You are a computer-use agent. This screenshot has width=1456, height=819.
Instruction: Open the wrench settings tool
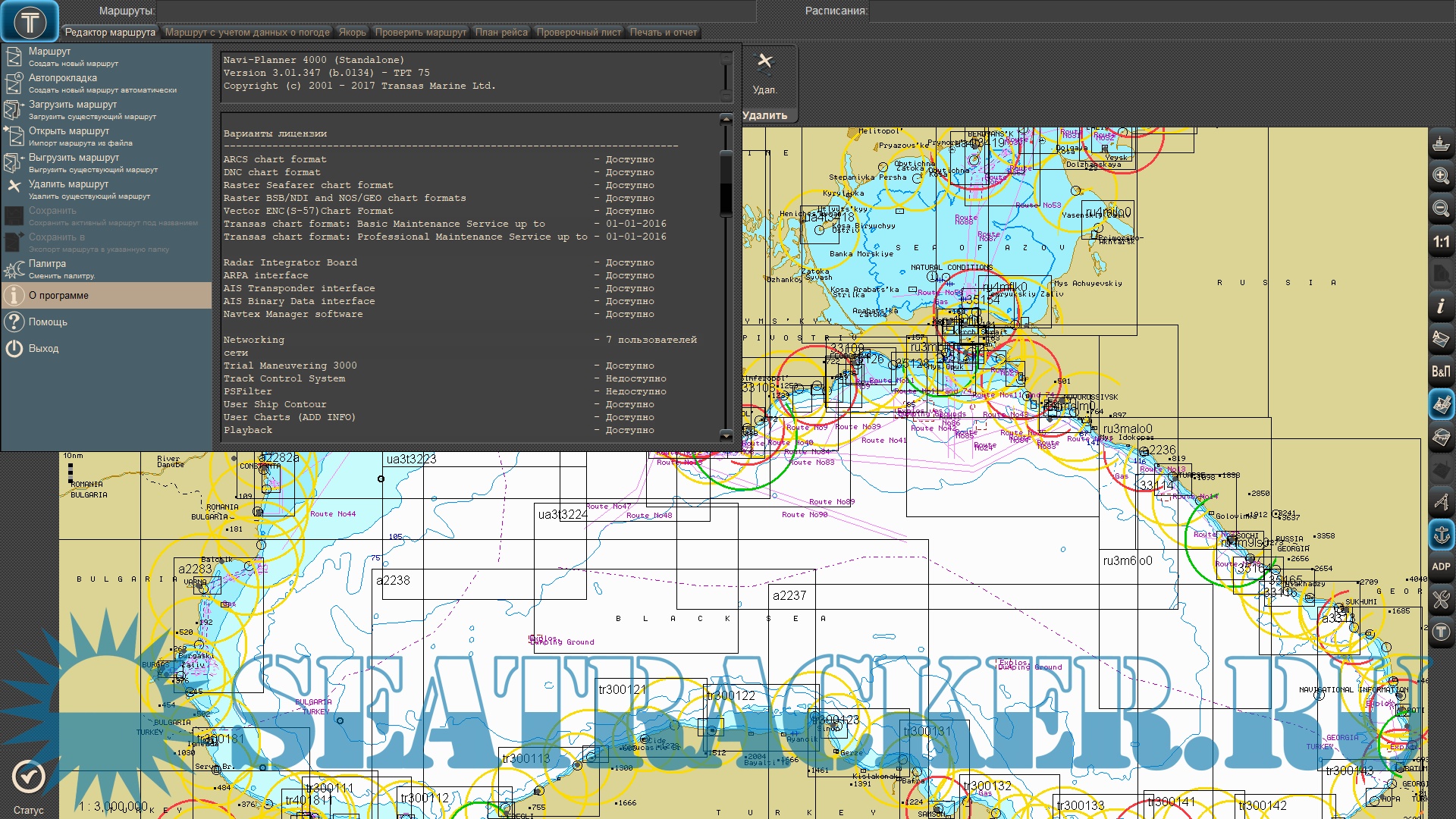pyautogui.click(x=1441, y=600)
